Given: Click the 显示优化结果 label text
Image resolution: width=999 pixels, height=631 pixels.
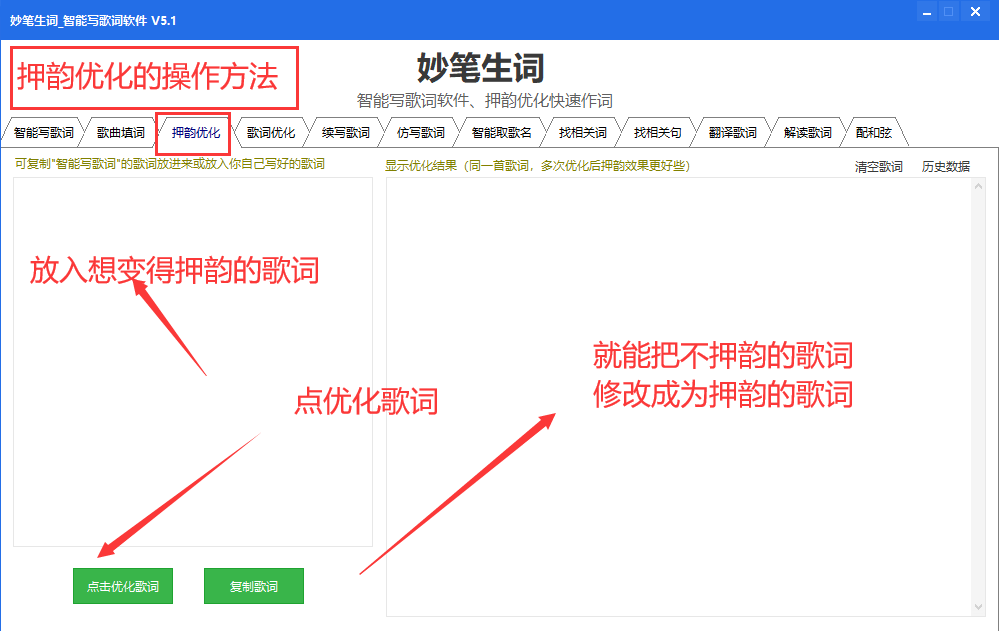Looking at the screenshot, I should pos(537,166).
